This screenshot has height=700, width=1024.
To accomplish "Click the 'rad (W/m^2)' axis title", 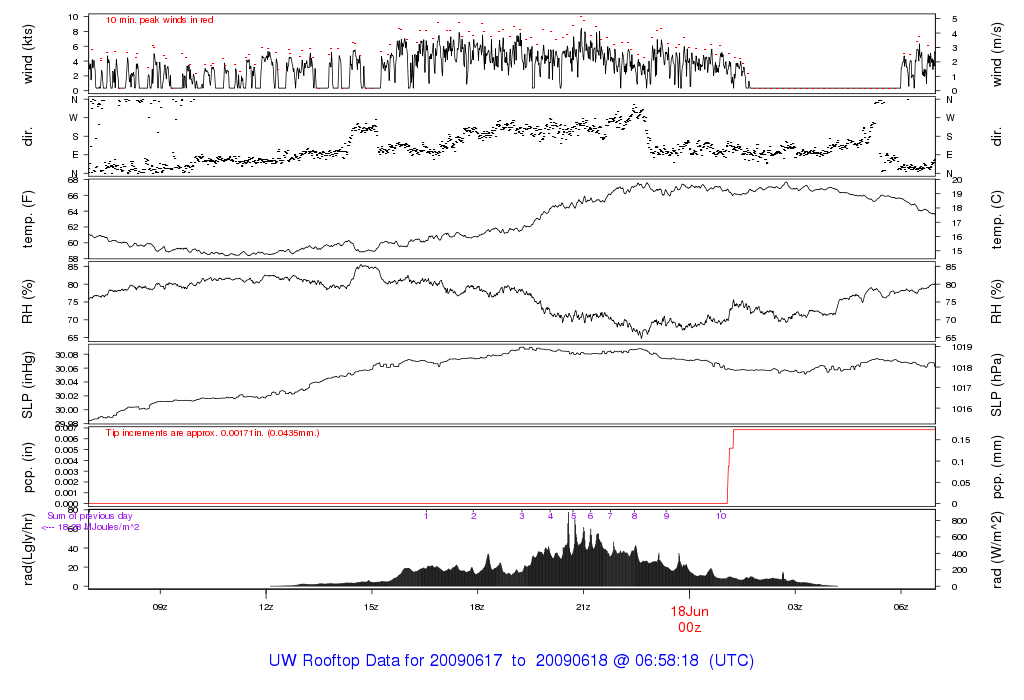I will coord(996,550).
